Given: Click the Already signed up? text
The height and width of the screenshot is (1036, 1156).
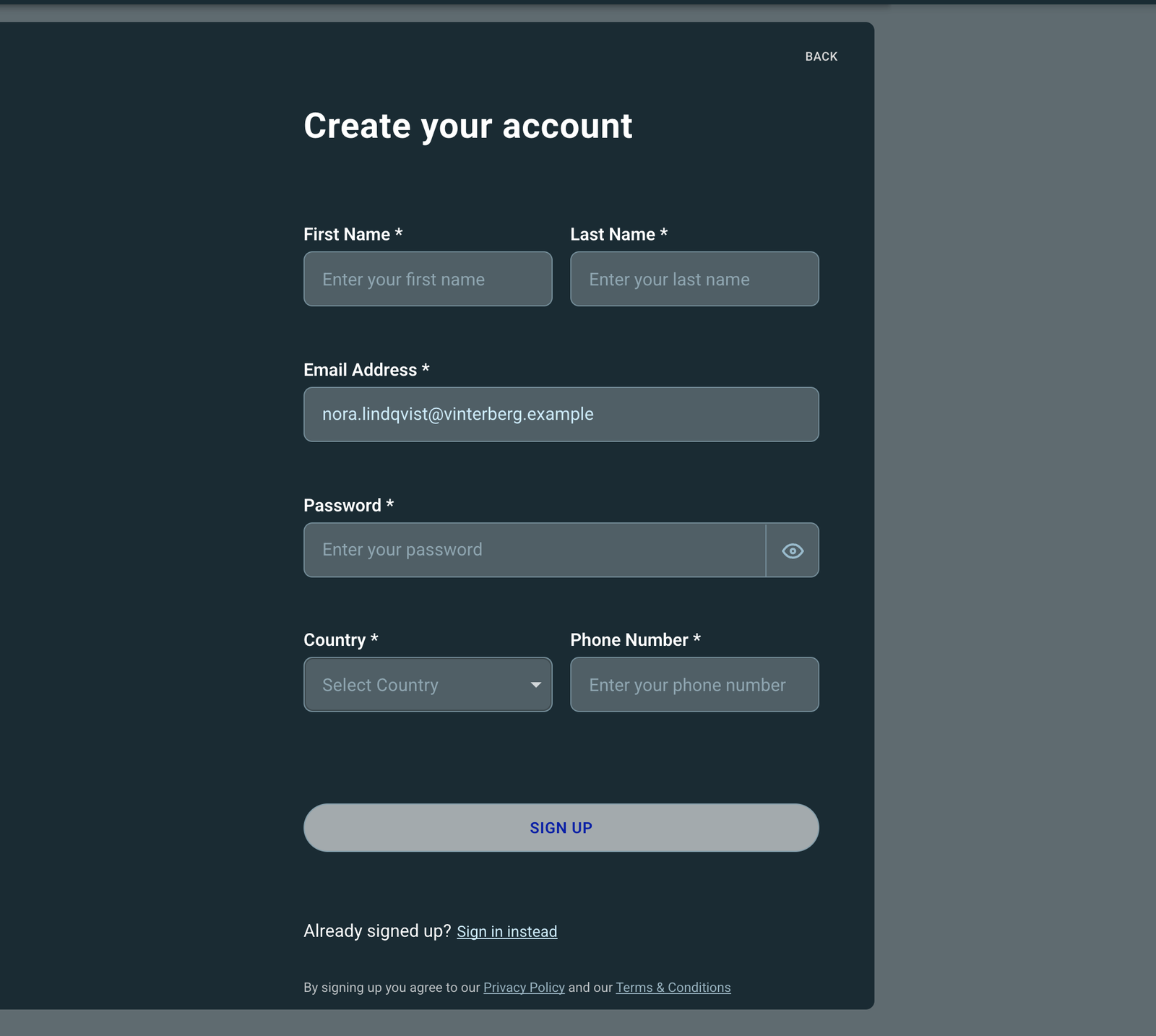Looking at the screenshot, I should [377, 931].
